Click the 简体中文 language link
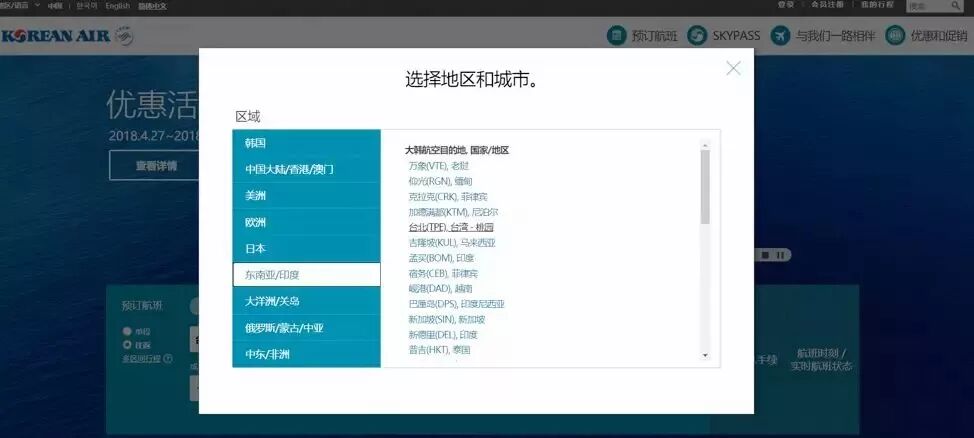974x438 pixels. click(x=152, y=6)
